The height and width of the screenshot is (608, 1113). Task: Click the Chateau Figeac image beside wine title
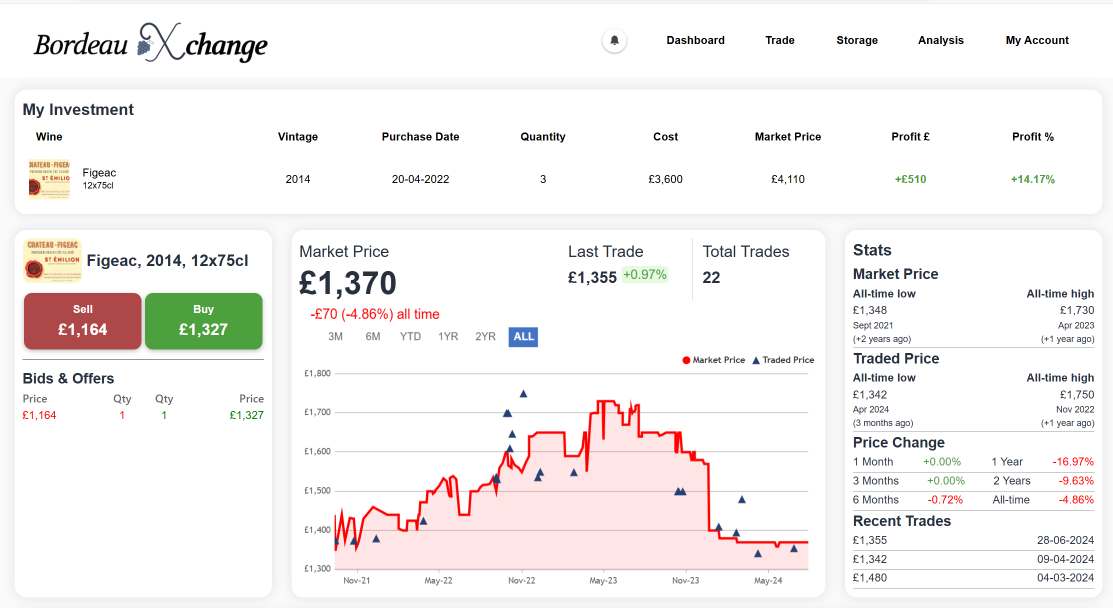coord(53,260)
